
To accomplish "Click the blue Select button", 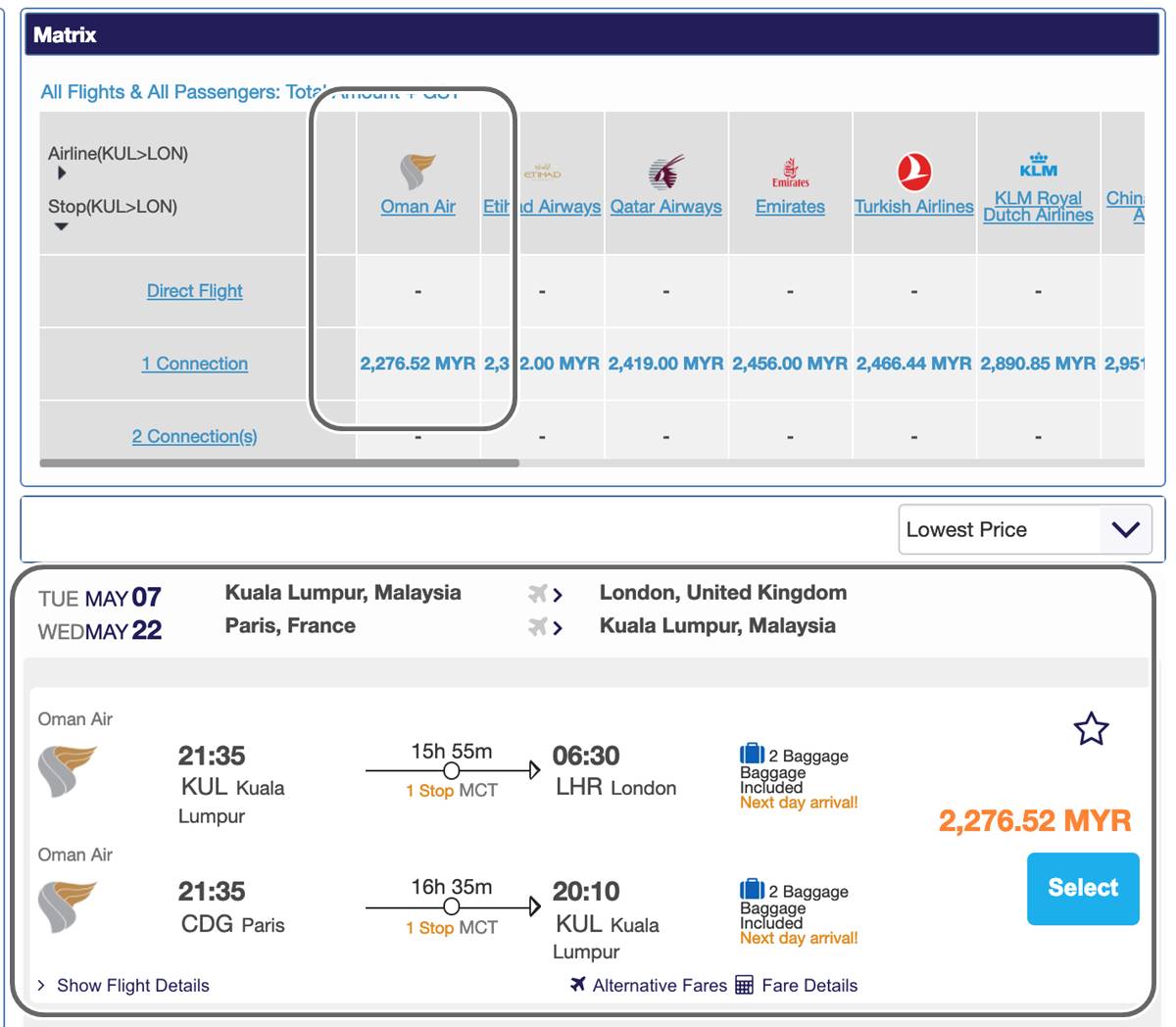I will click(x=1083, y=889).
